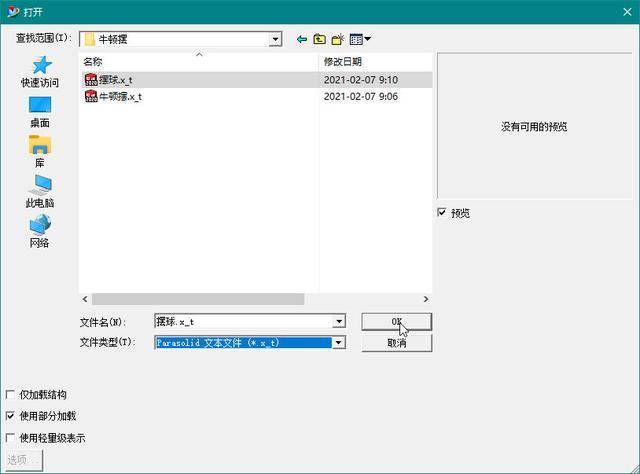
Task: Click the 牛顿摆.x_t file icon
Action: click(x=91, y=96)
